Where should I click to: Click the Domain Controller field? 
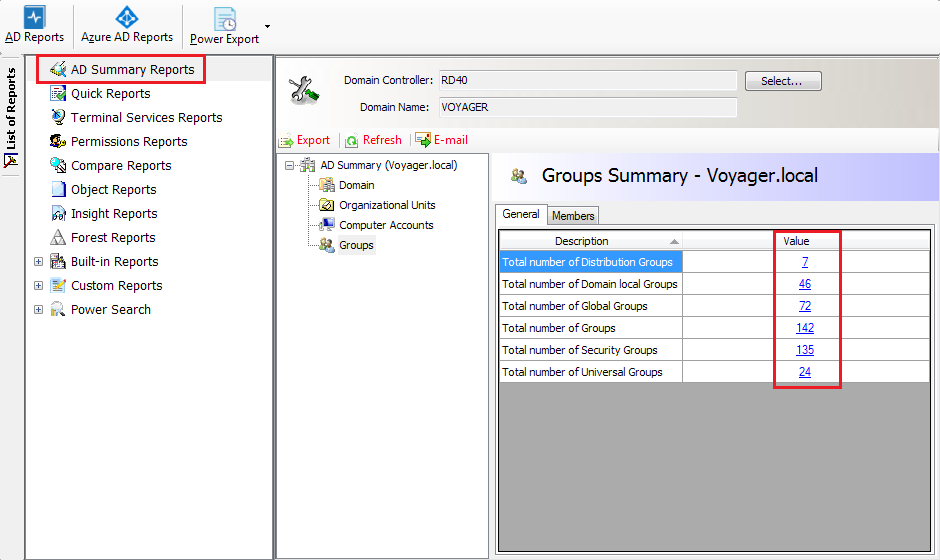tap(588, 80)
